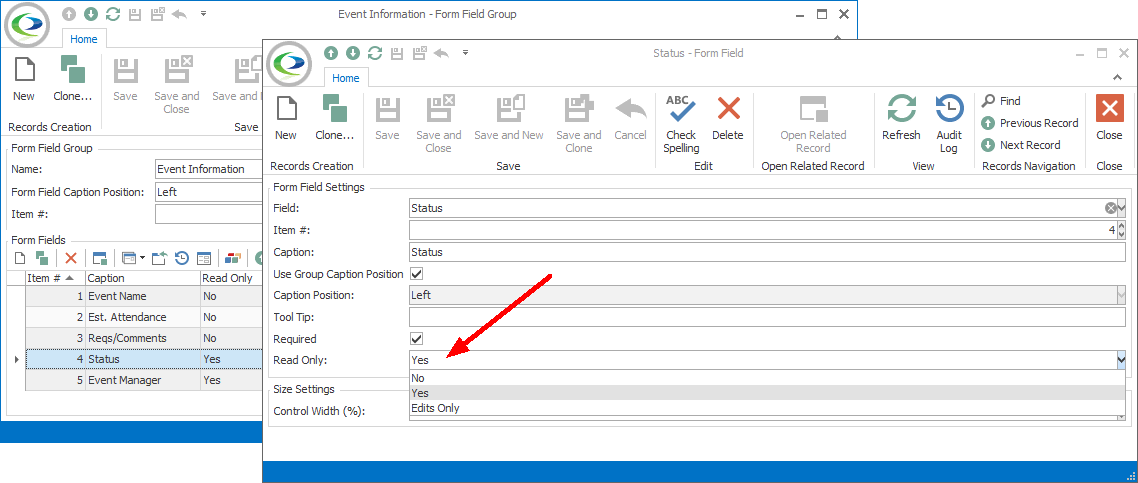Screen dimensions: 1138x483
Task: Sort by the Item # column header
Action: 54,278
